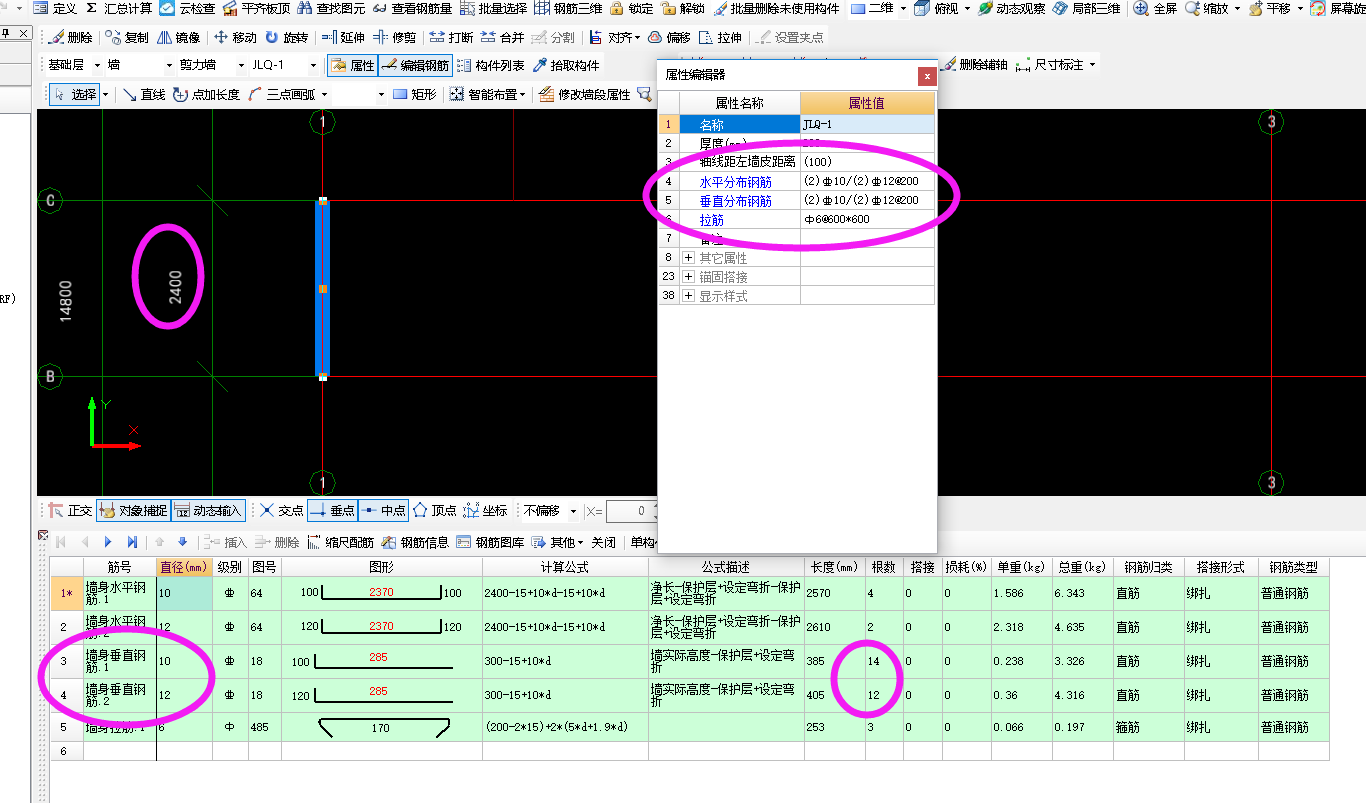Viewport: 1366px width, 803px height.
Task: Expand 锚固搭接 row in property editor
Action: click(688, 277)
